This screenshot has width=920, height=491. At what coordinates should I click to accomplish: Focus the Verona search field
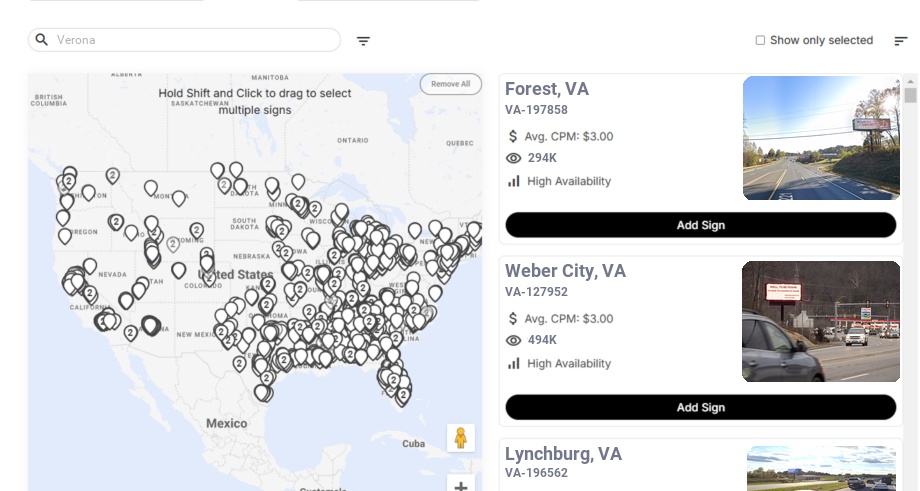pyautogui.click(x=195, y=40)
